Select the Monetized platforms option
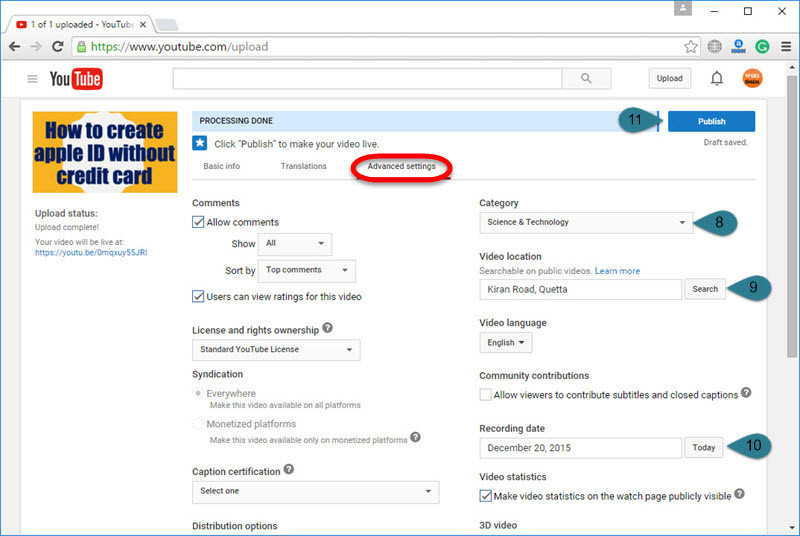The image size is (800, 536). [x=197, y=424]
